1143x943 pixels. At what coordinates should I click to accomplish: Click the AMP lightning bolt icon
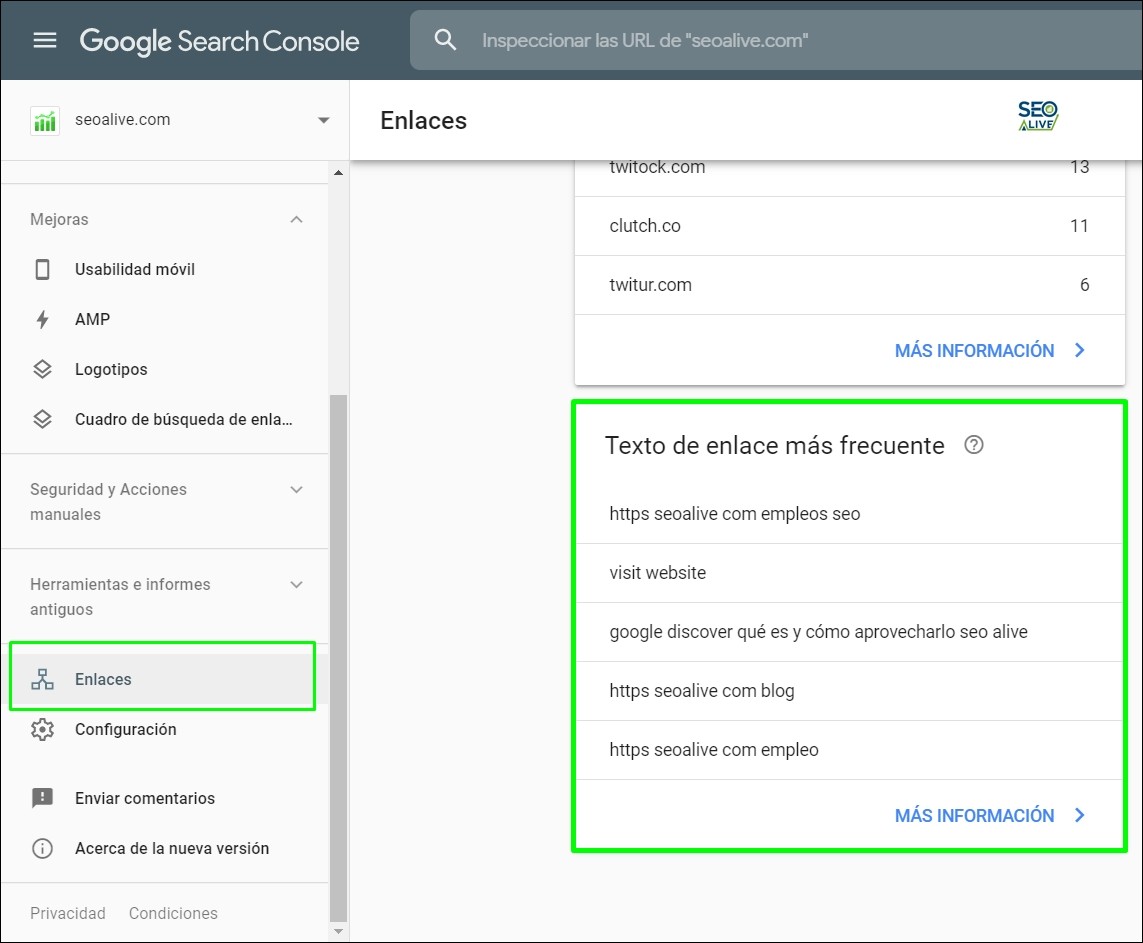pyautogui.click(x=42, y=319)
